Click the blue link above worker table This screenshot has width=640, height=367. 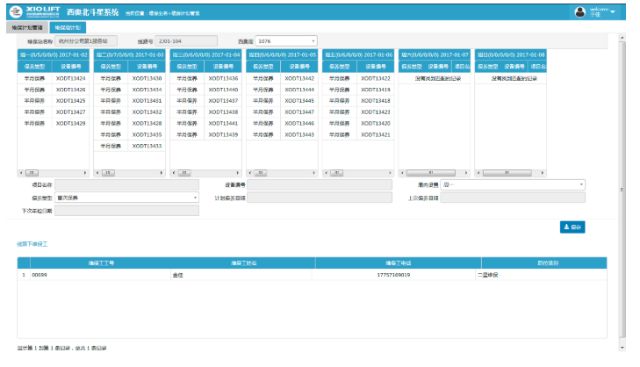coord(32,244)
